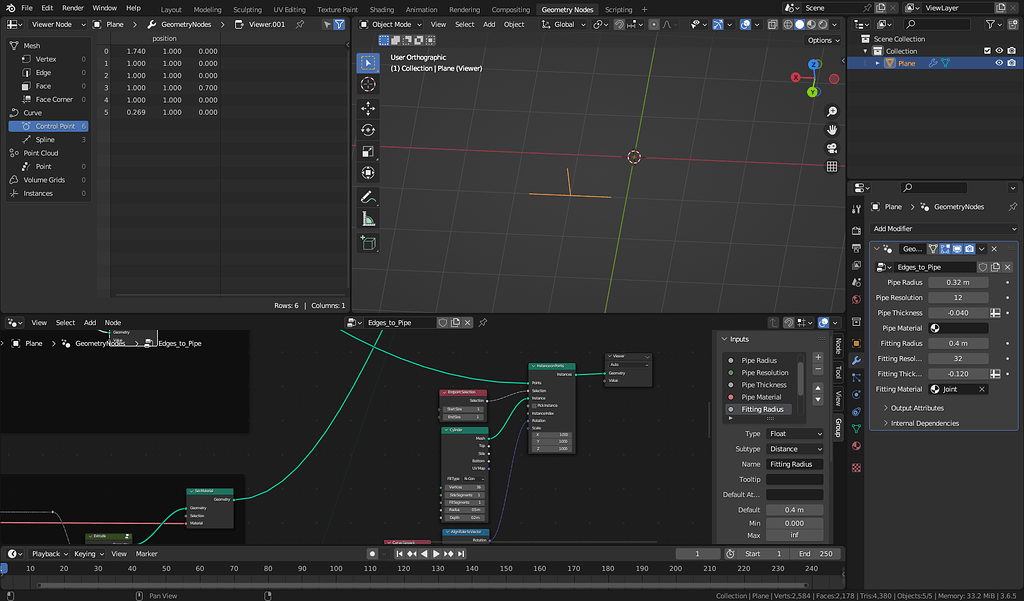1024x601 pixels.
Task: Play the animation forward
Action: tap(436, 553)
